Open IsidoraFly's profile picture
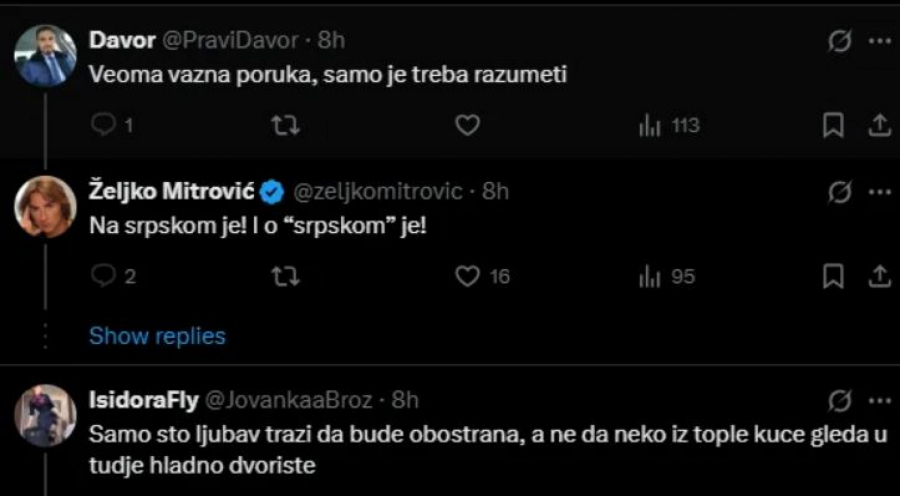Image resolution: width=900 pixels, height=496 pixels. point(45,415)
